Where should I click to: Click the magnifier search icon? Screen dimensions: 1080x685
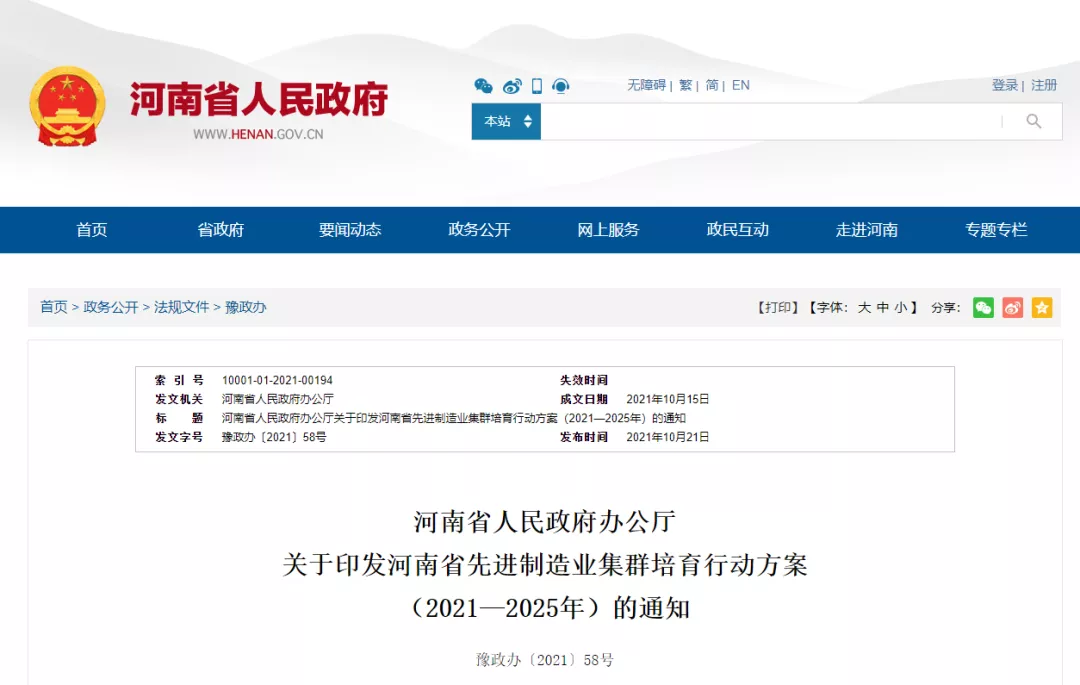[x=1033, y=121]
